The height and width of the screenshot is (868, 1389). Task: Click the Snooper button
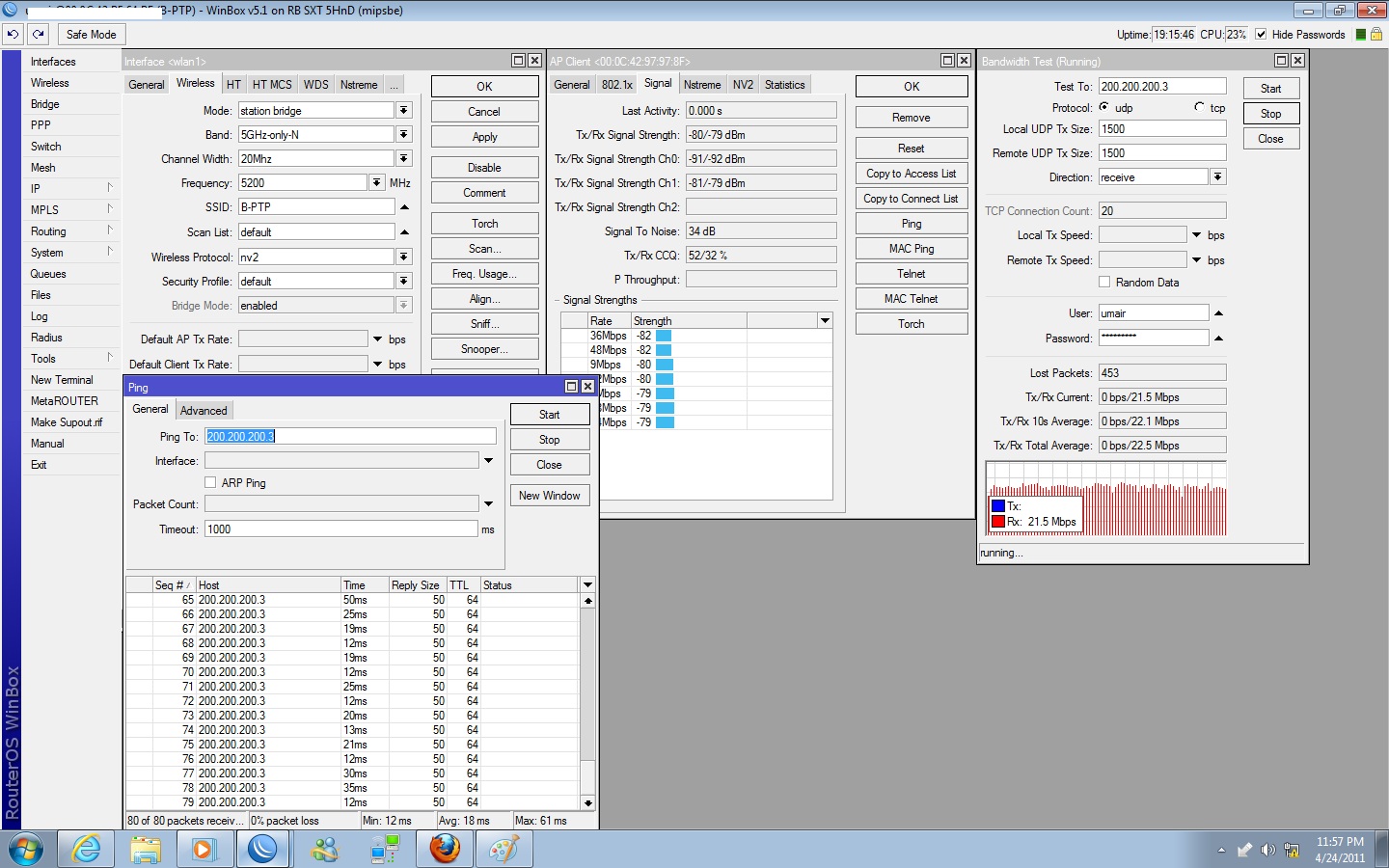(484, 349)
